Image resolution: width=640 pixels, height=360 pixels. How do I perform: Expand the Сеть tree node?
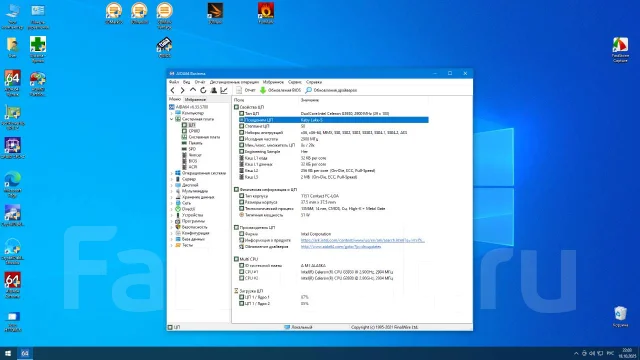coord(171,203)
